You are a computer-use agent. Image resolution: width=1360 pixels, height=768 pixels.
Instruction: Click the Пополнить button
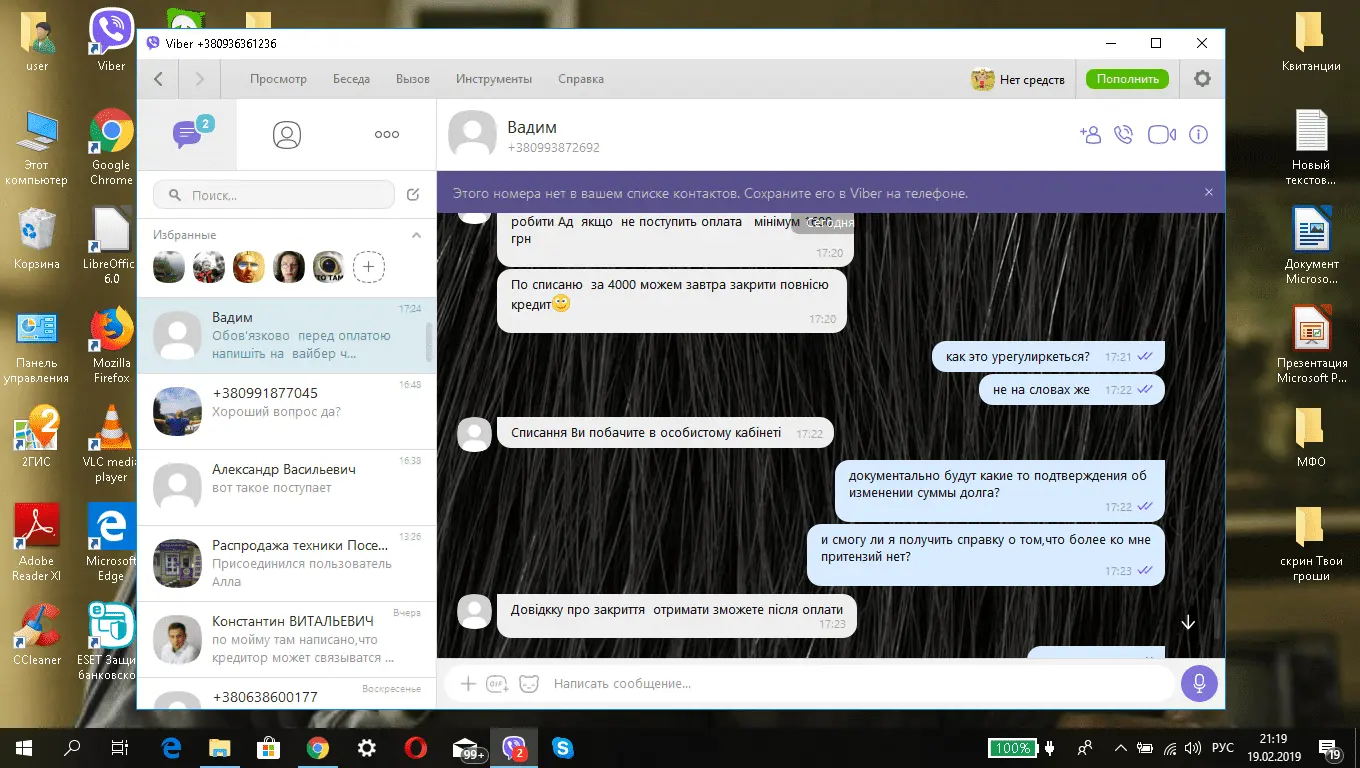tap(1127, 79)
